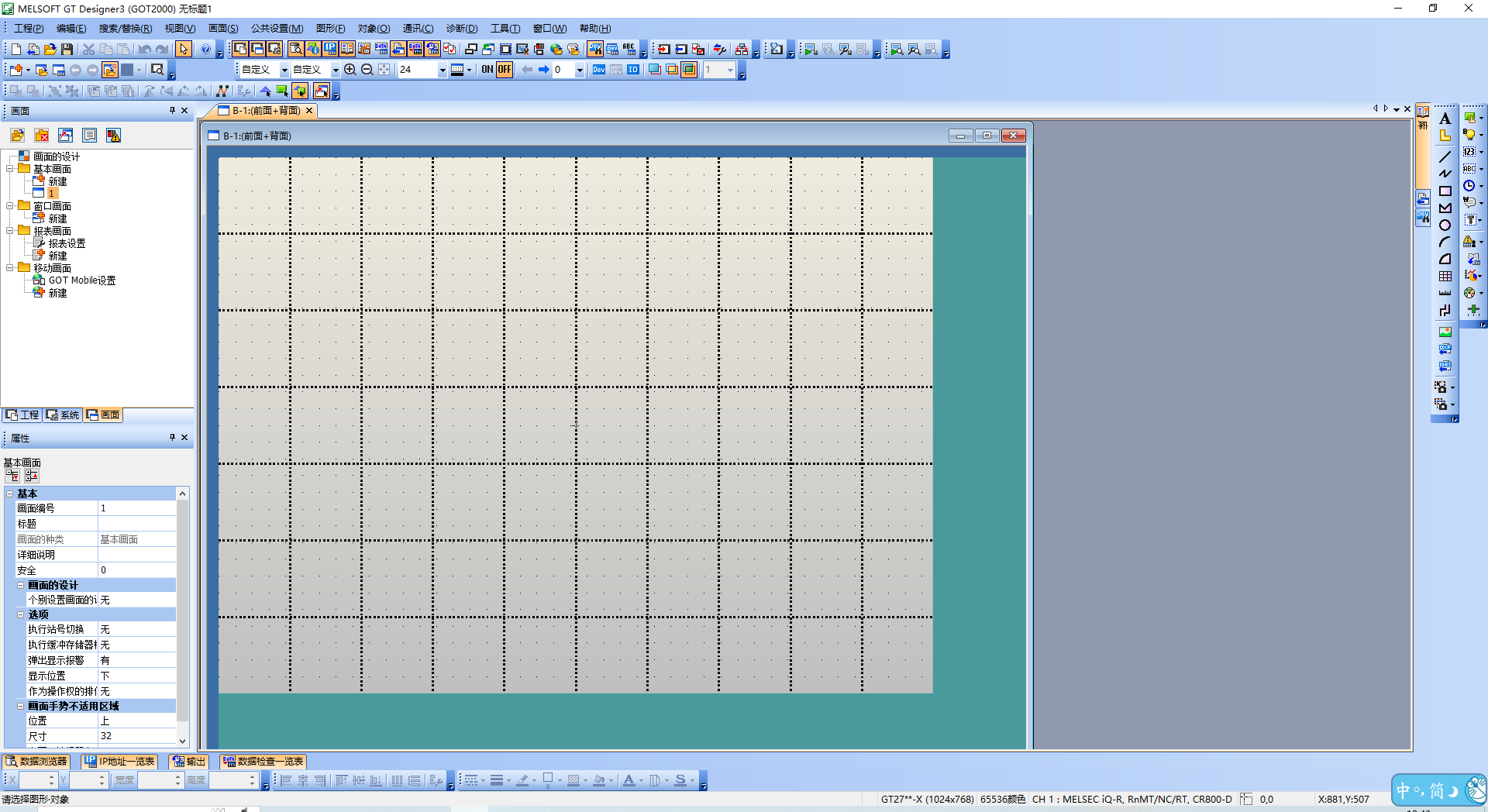Open the 公共设置 menu
Image resolution: width=1488 pixels, height=812 pixels.
pyautogui.click(x=277, y=29)
